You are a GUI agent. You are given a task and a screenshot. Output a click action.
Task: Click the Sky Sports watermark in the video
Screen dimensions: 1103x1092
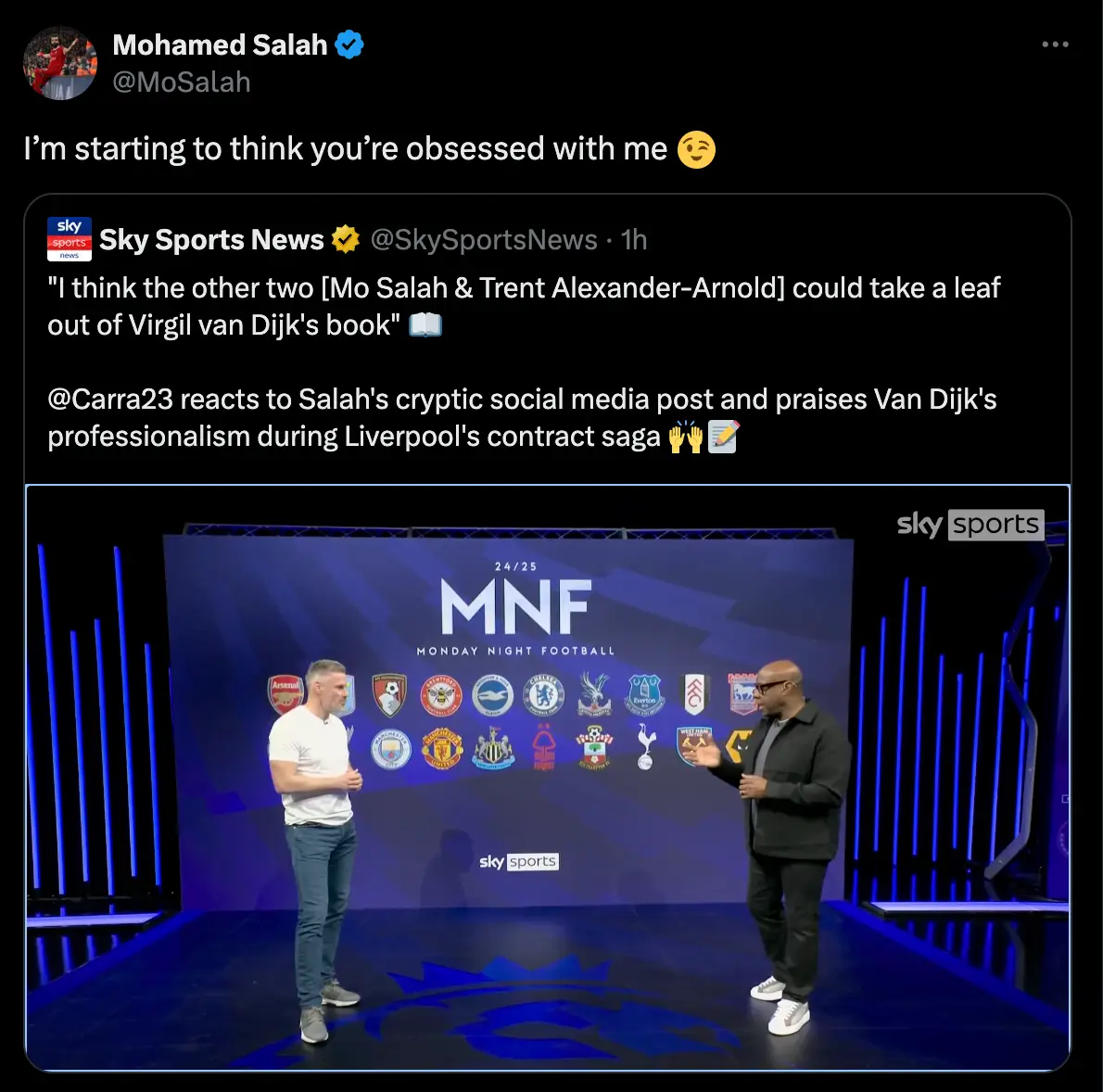click(x=970, y=524)
